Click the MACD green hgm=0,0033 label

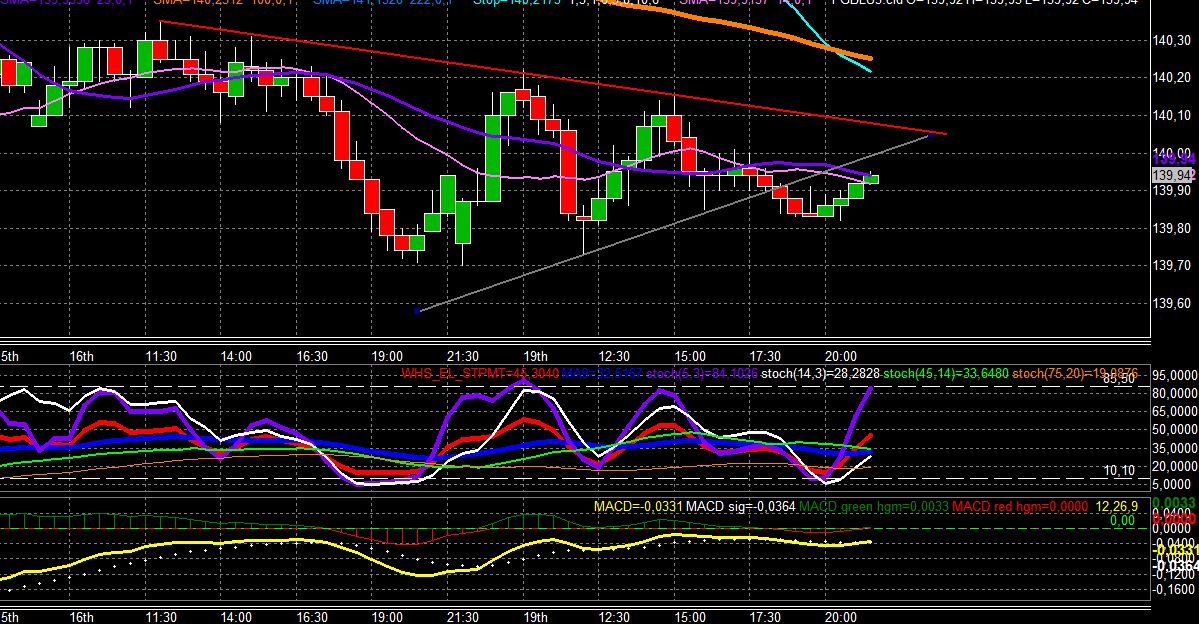(x=873, y=506)
